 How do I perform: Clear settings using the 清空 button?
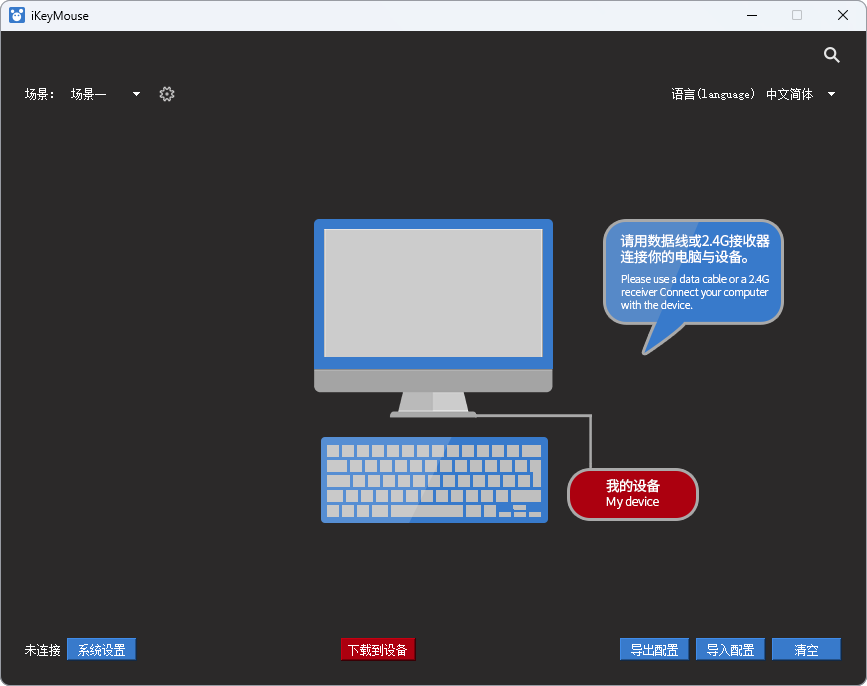(806, 648)
